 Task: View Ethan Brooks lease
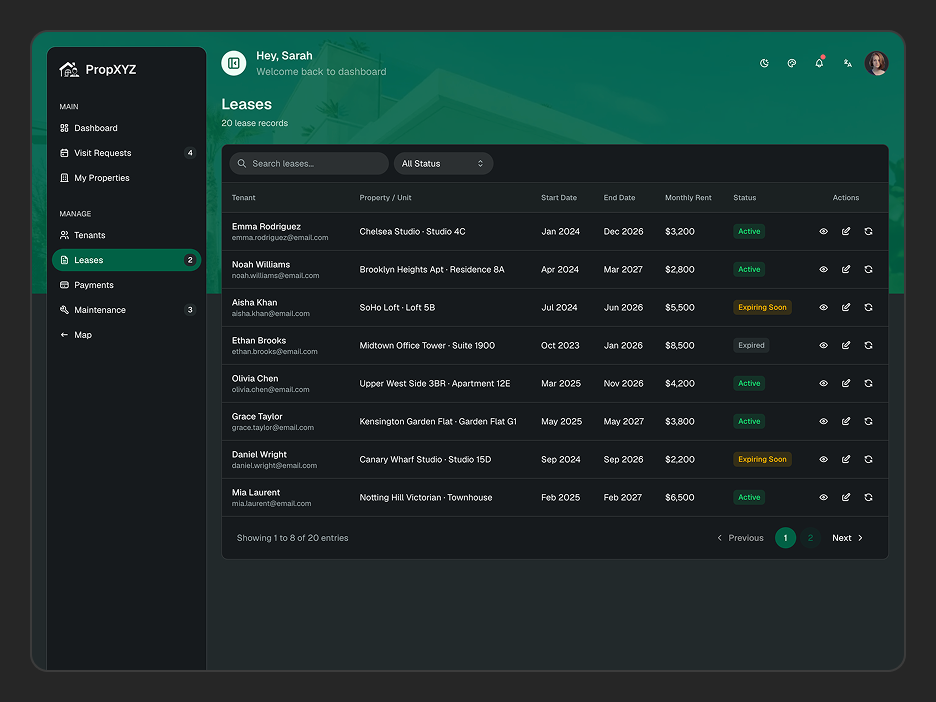pos(823,346)
